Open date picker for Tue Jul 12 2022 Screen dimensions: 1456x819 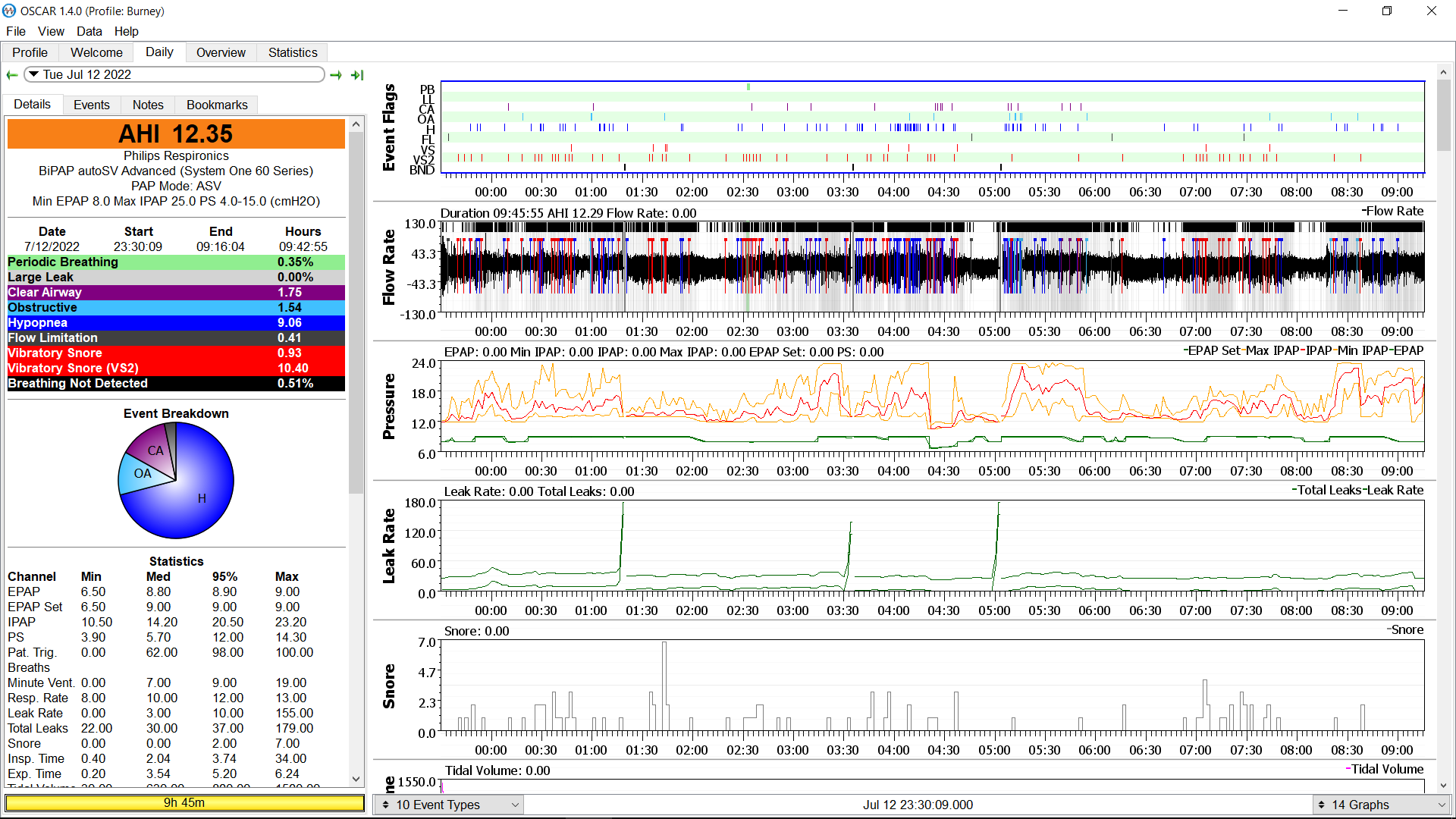(x=174, y=74)
